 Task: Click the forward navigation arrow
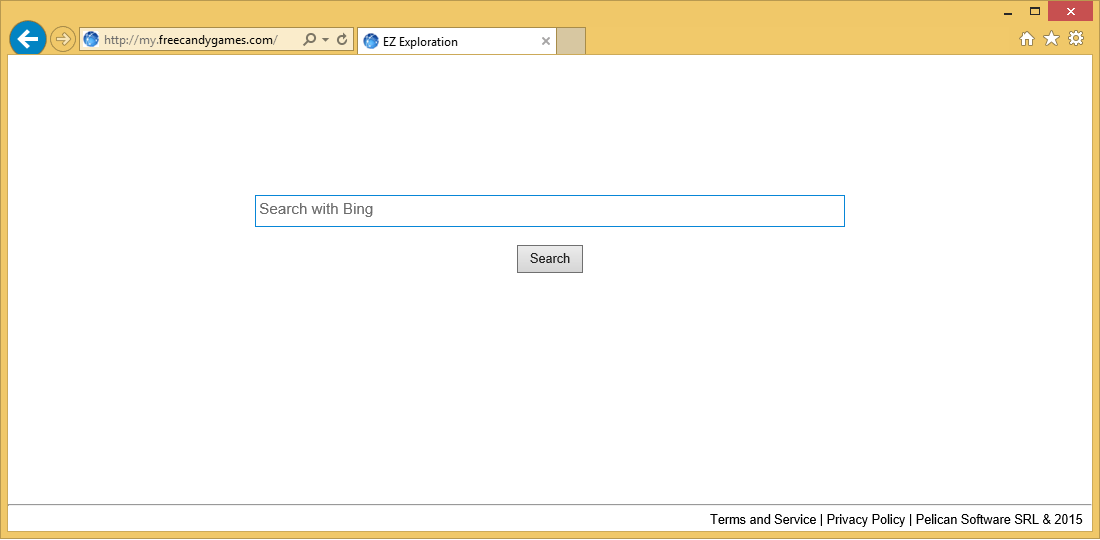(63, 39)
